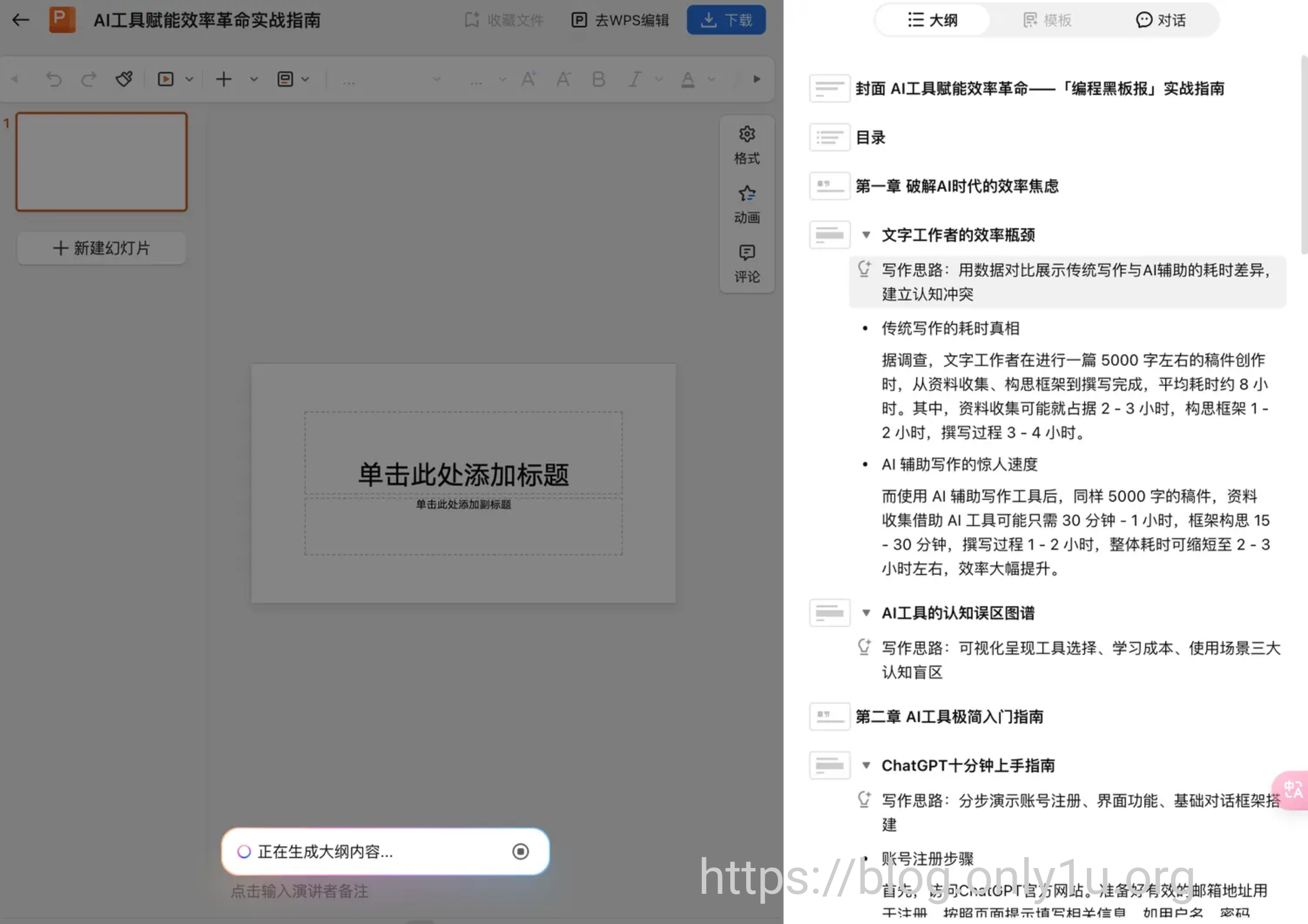Click the back arrow icon
Screen dimensions: 1308x924
(20, 20)
